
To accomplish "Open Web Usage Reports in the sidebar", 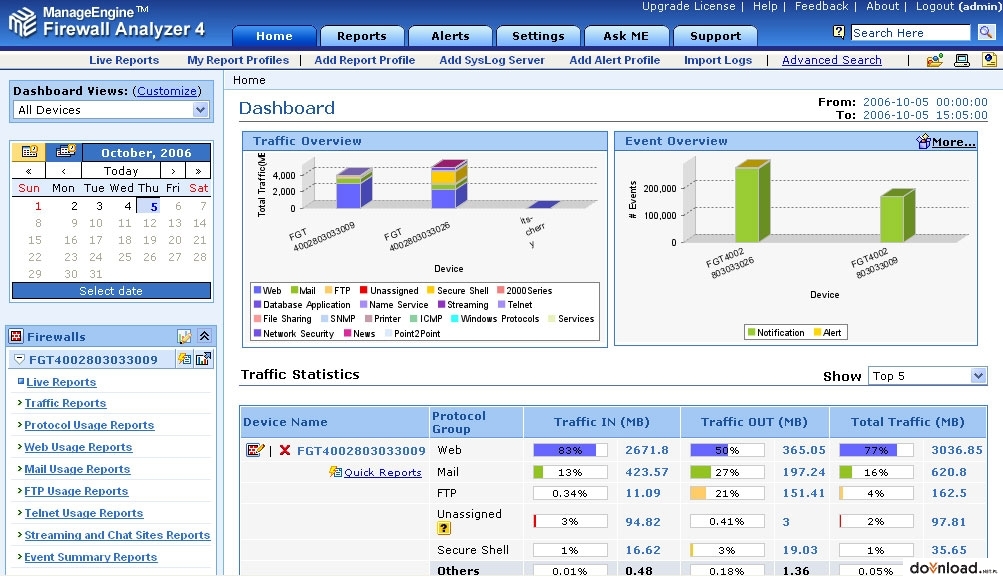I will pos(78,447).
